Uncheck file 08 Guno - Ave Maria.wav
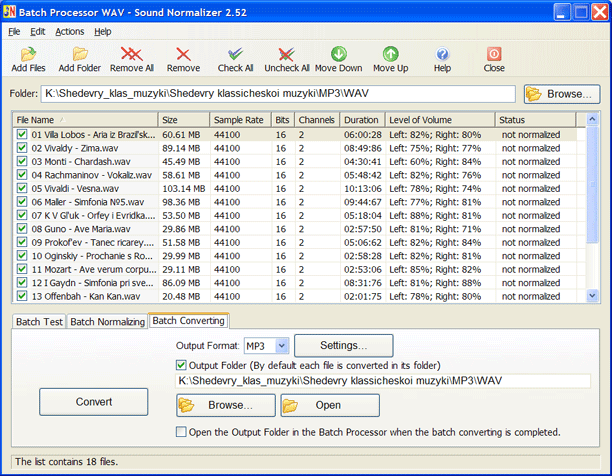This screenshot has height=476, width=612. [x=22, y=229]
